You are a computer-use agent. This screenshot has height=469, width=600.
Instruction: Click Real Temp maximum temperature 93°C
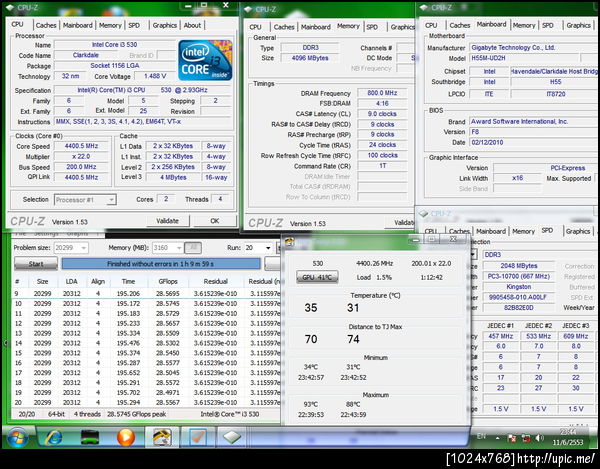coord(311,404)
